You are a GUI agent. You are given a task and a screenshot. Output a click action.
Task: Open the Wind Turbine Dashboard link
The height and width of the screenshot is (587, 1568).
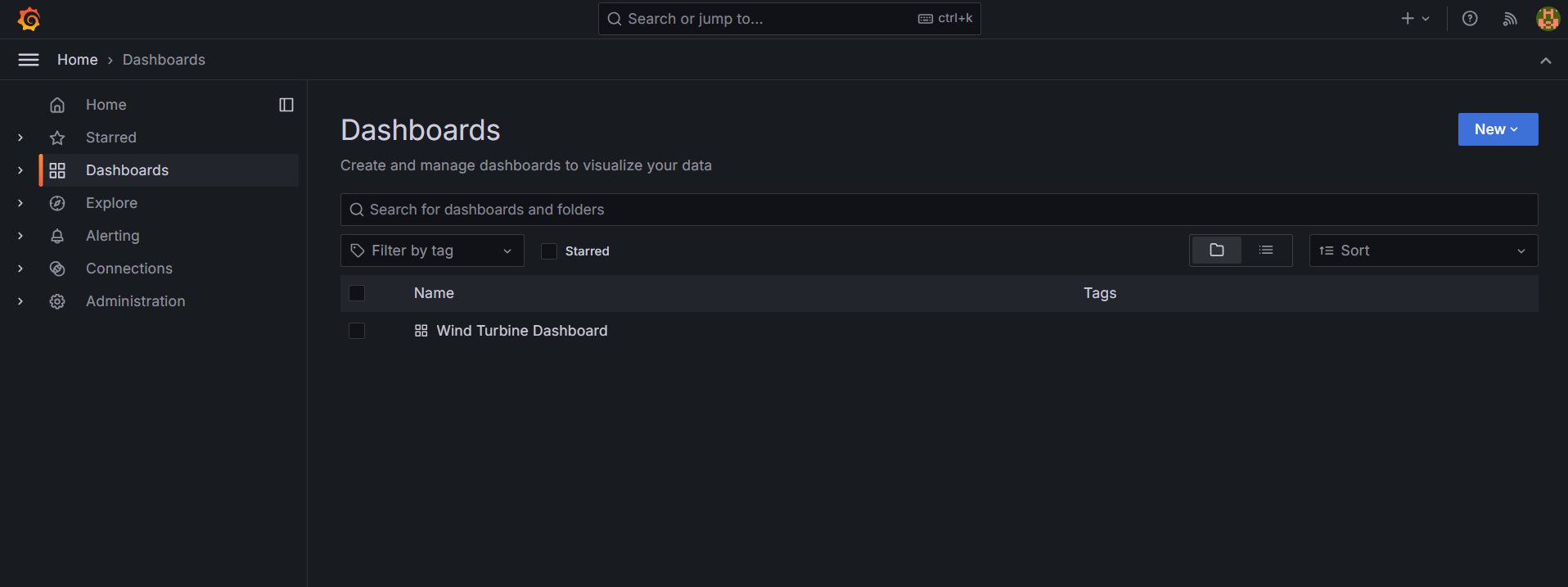[521, 331]
